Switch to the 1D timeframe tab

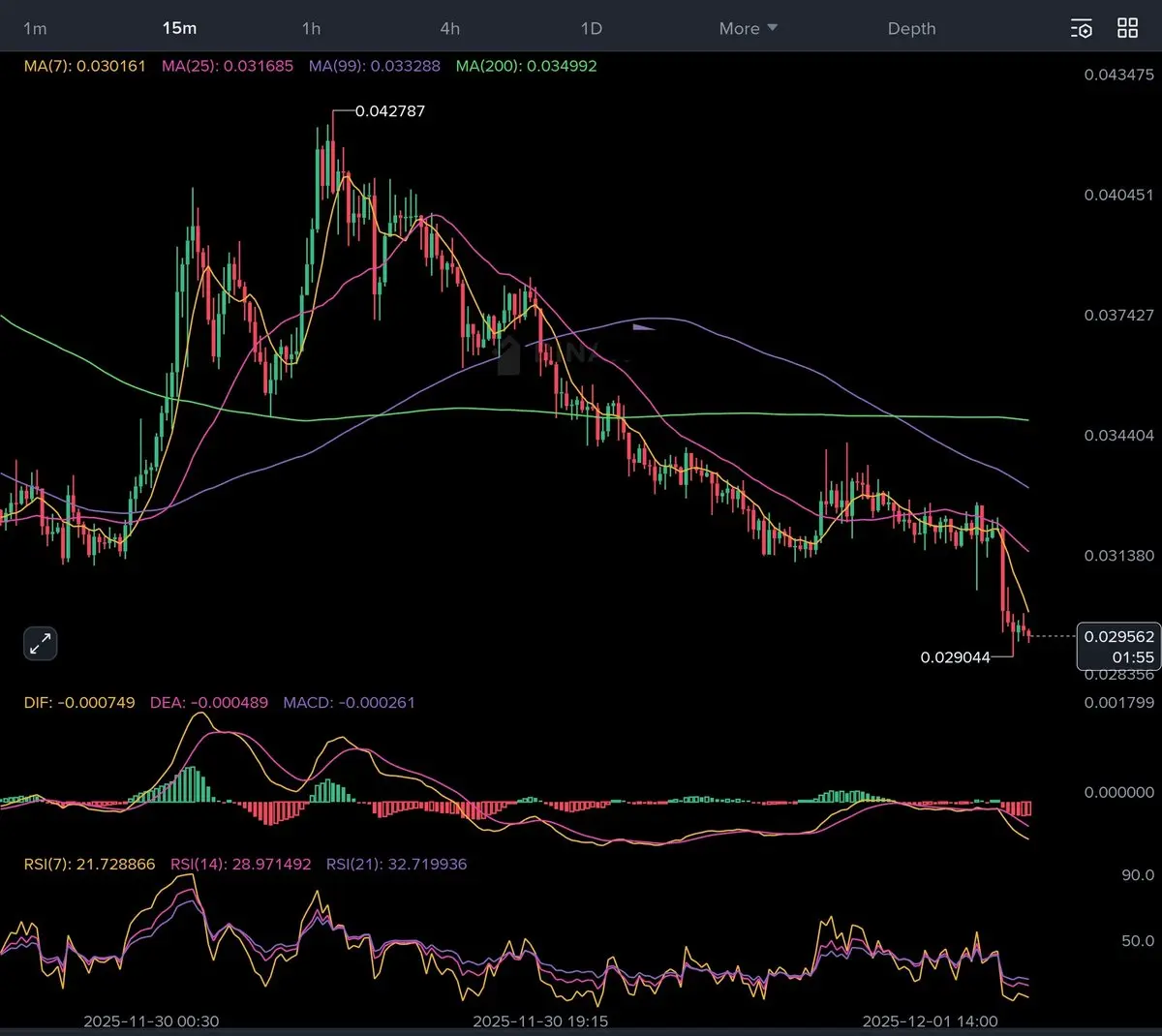tap(592, 28)
